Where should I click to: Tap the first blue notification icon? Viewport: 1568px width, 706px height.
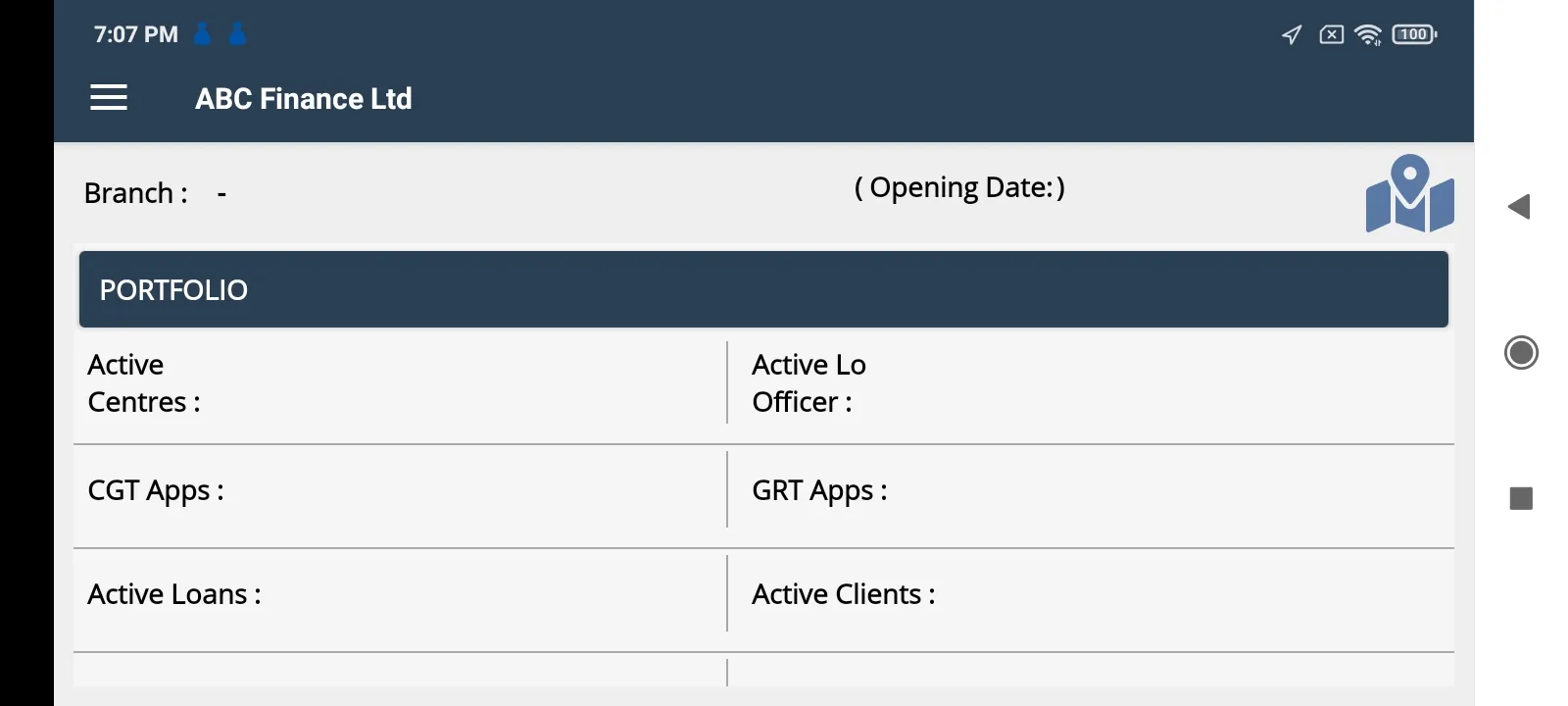203,34
